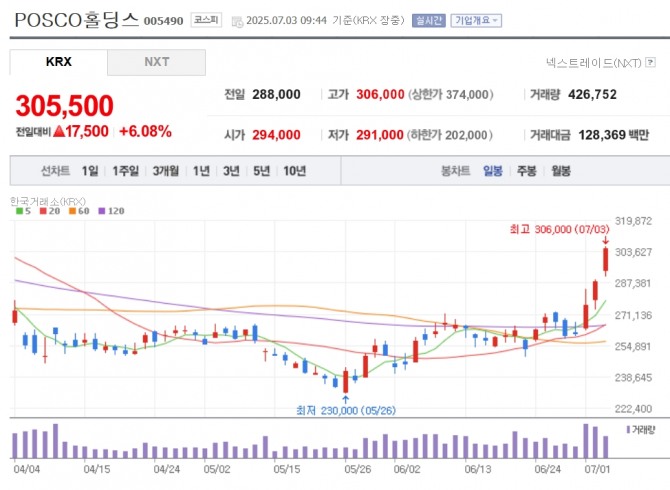
Task: Click the calendar icon beside the timestamp
Action: click(237, 21)
